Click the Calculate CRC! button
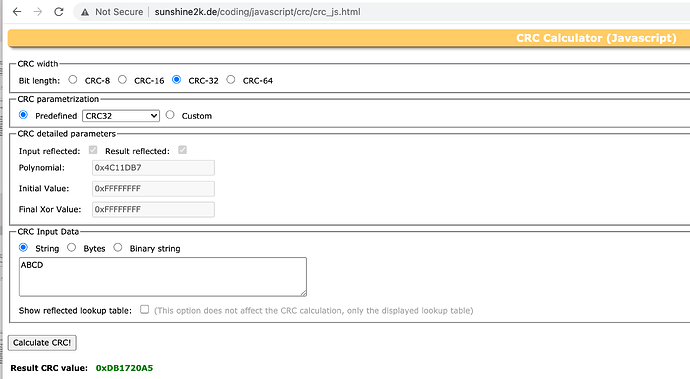The width and height of the screenshot is (690, 379). 42,342
